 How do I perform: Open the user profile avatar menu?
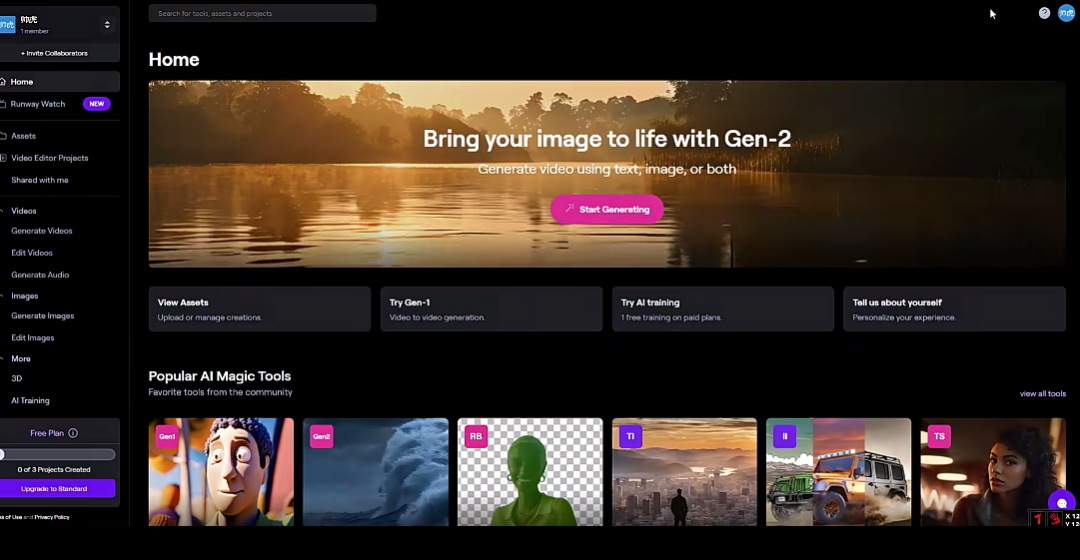pyautogui.click(x=1066, y=13)
